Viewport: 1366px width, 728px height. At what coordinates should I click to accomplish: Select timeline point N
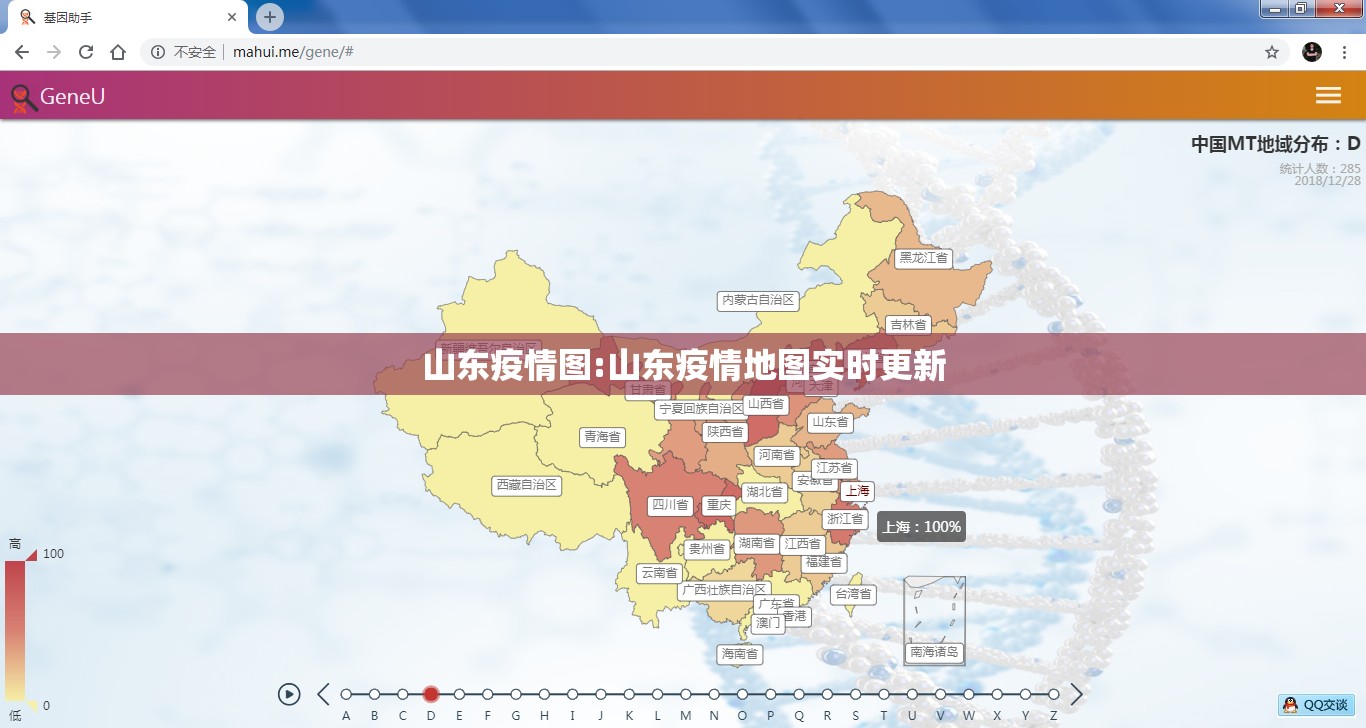click(x=714, y=694)
